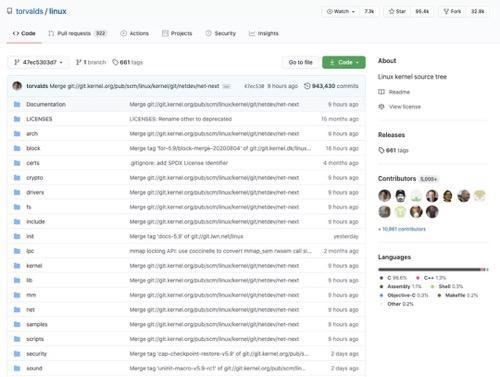Click the folder icon for samples

(17, 324)
